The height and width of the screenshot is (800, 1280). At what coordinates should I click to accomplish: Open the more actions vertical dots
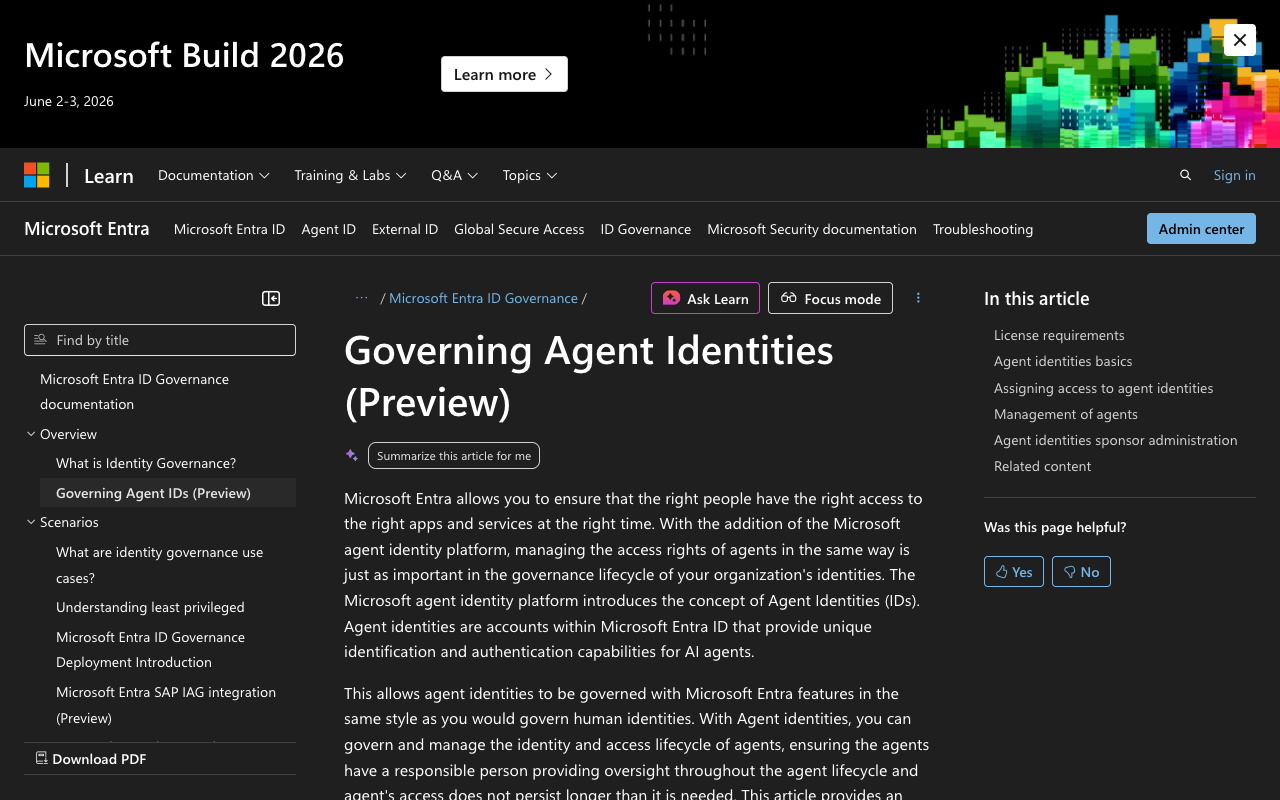point(918,298)
